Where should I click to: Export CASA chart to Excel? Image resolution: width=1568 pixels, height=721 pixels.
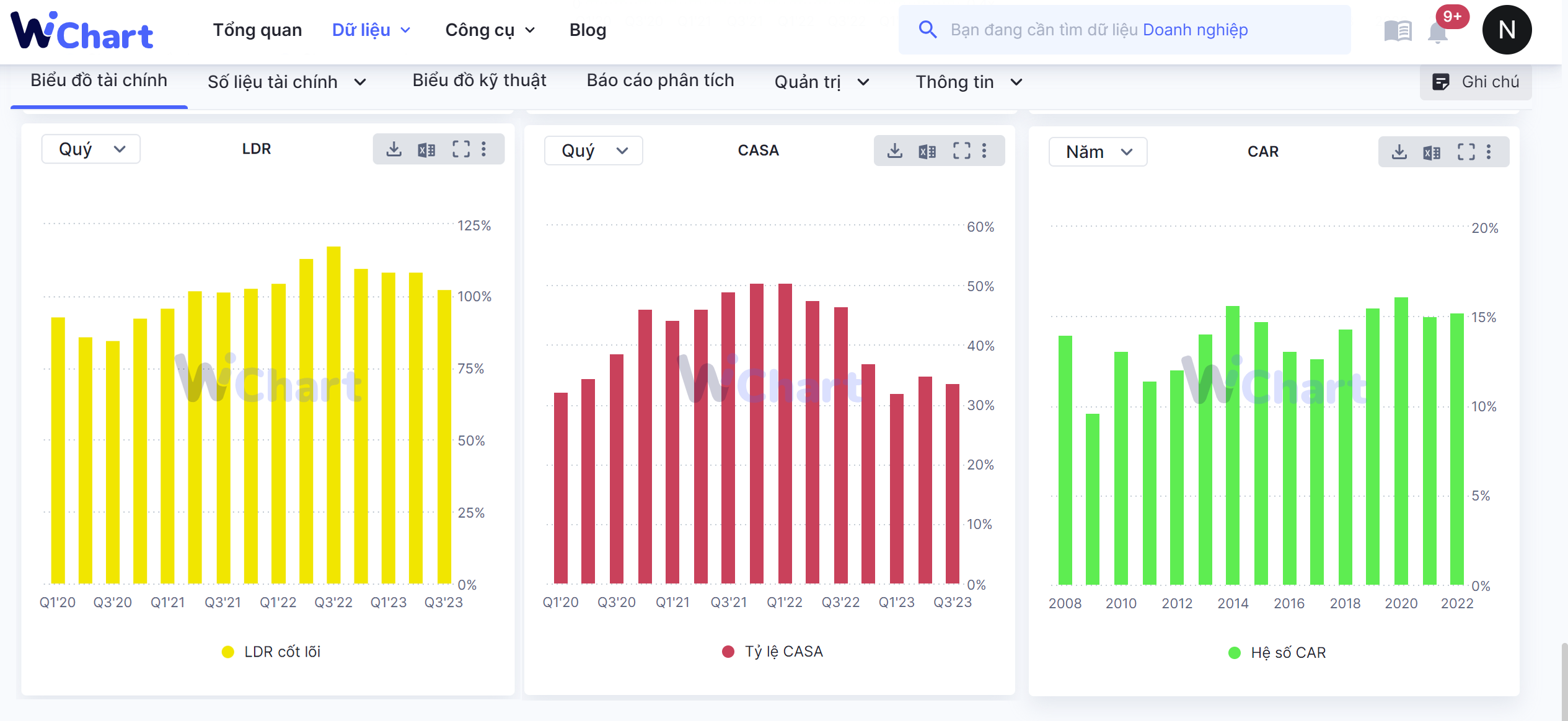coord(927,151)
